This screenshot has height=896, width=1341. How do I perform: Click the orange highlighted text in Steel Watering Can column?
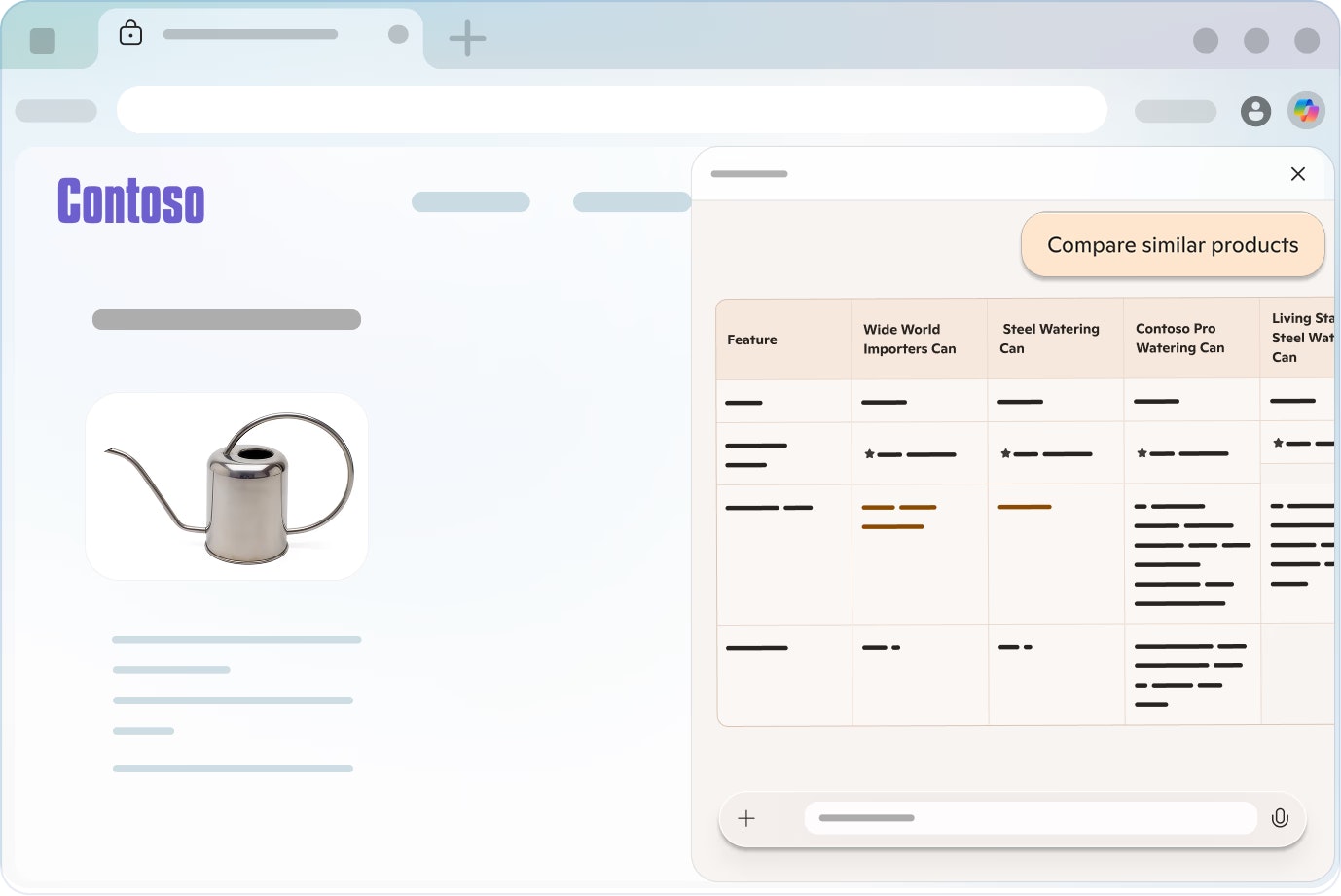[x=1025, y=507]
